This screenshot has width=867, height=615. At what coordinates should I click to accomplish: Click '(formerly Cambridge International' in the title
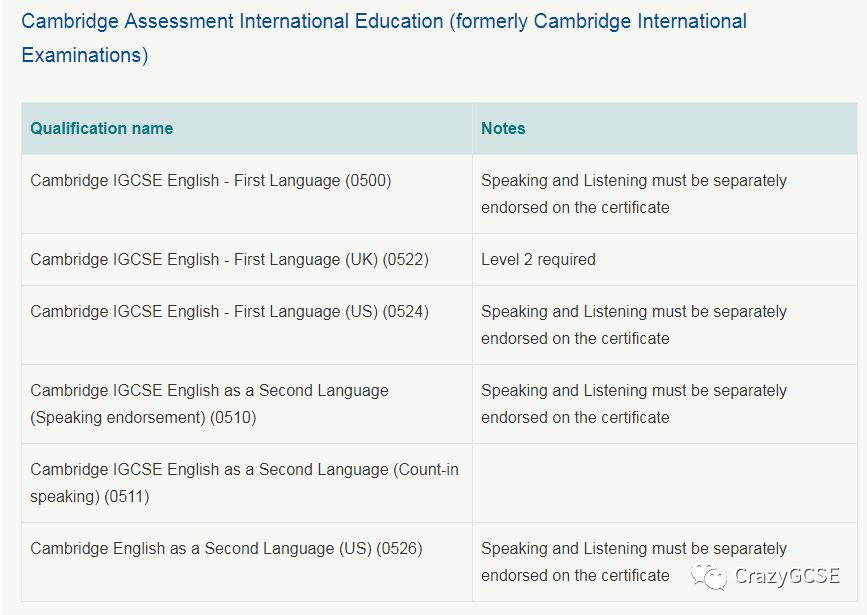598,22
